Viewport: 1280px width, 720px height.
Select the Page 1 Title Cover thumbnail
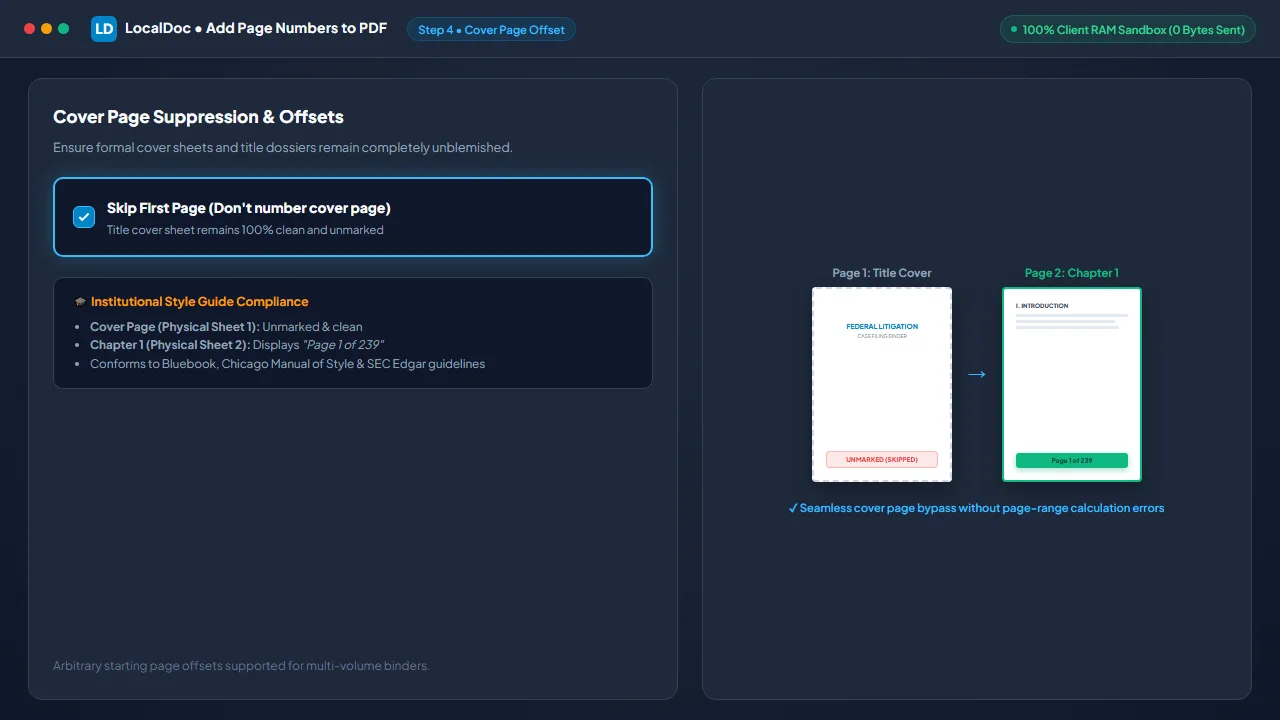pos(882,385)
